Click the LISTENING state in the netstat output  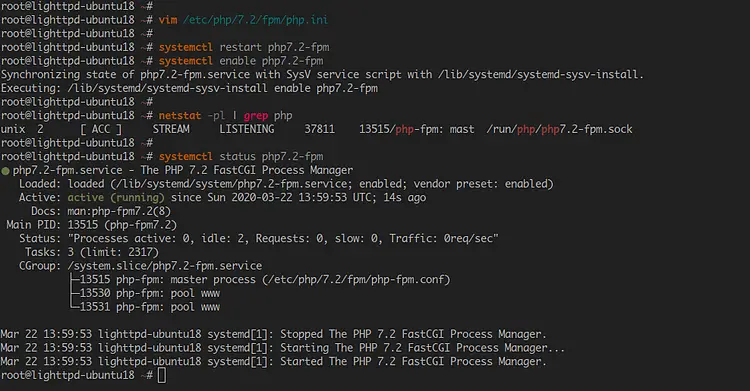[247, 129]
